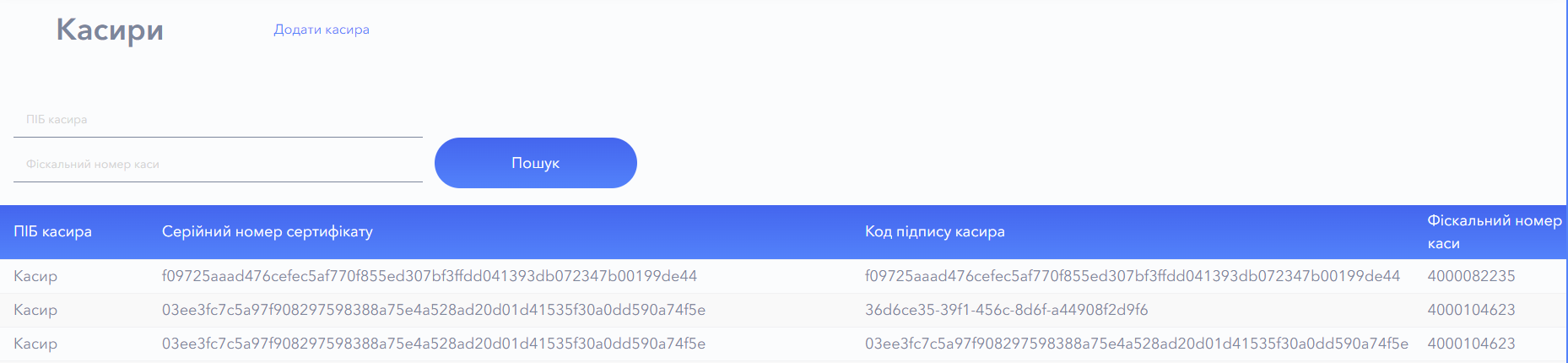1568x363 pixels.
Task: Click the 'Код підпису касира' column header
Action: tap(935, 231)
